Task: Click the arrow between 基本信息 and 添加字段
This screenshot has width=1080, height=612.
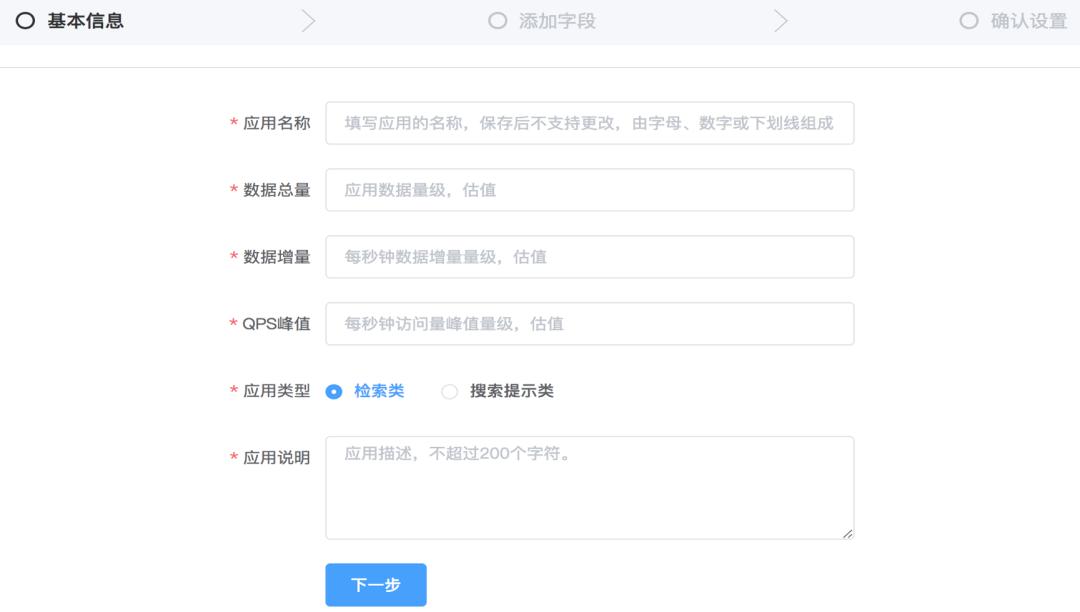Action: pyautogui.click(x=310, y=18)
